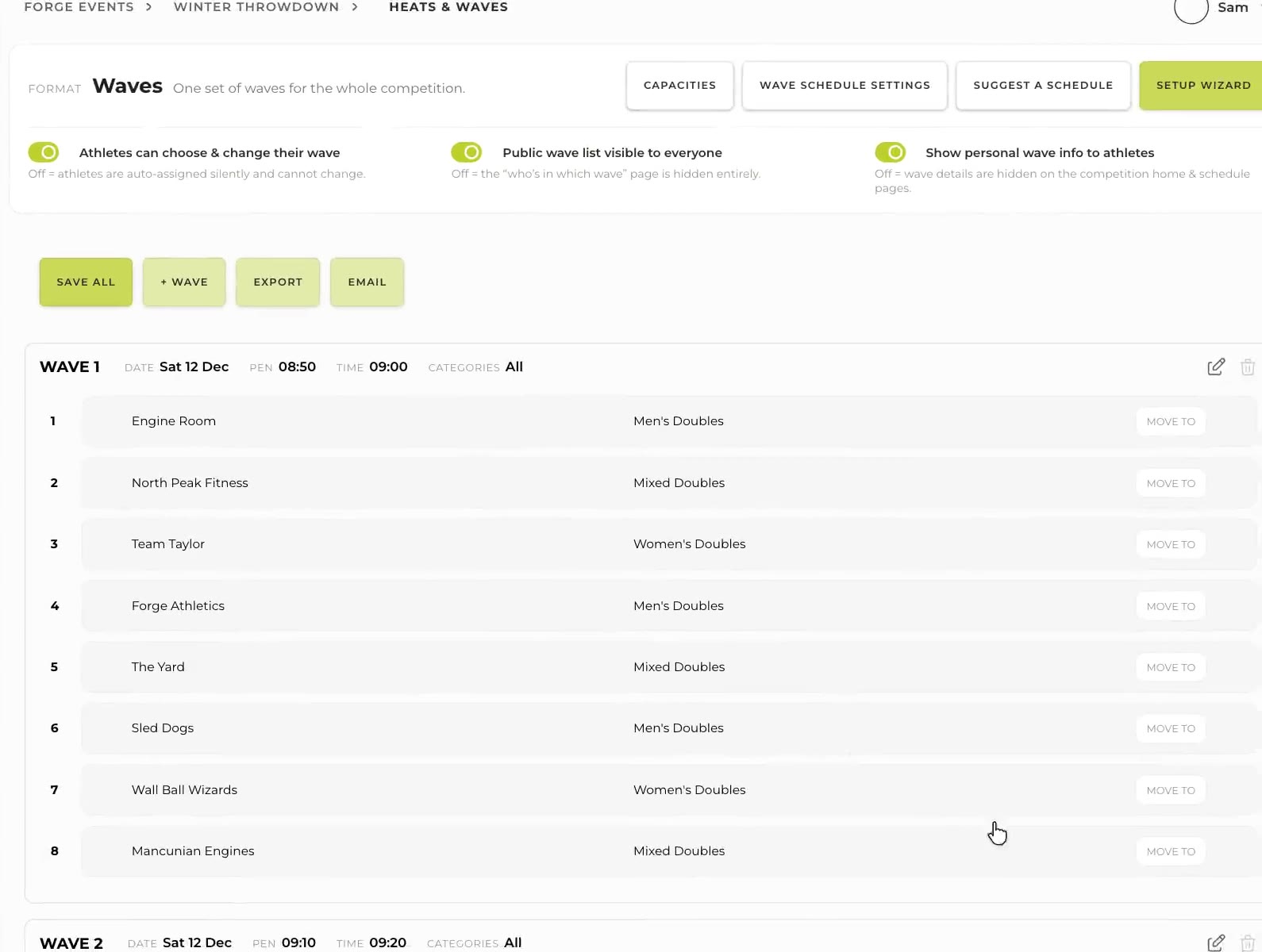Screen dimensions: 1262x952
Task: Open Move To for Wall Ball Wizards
Action: [1171, 790]
